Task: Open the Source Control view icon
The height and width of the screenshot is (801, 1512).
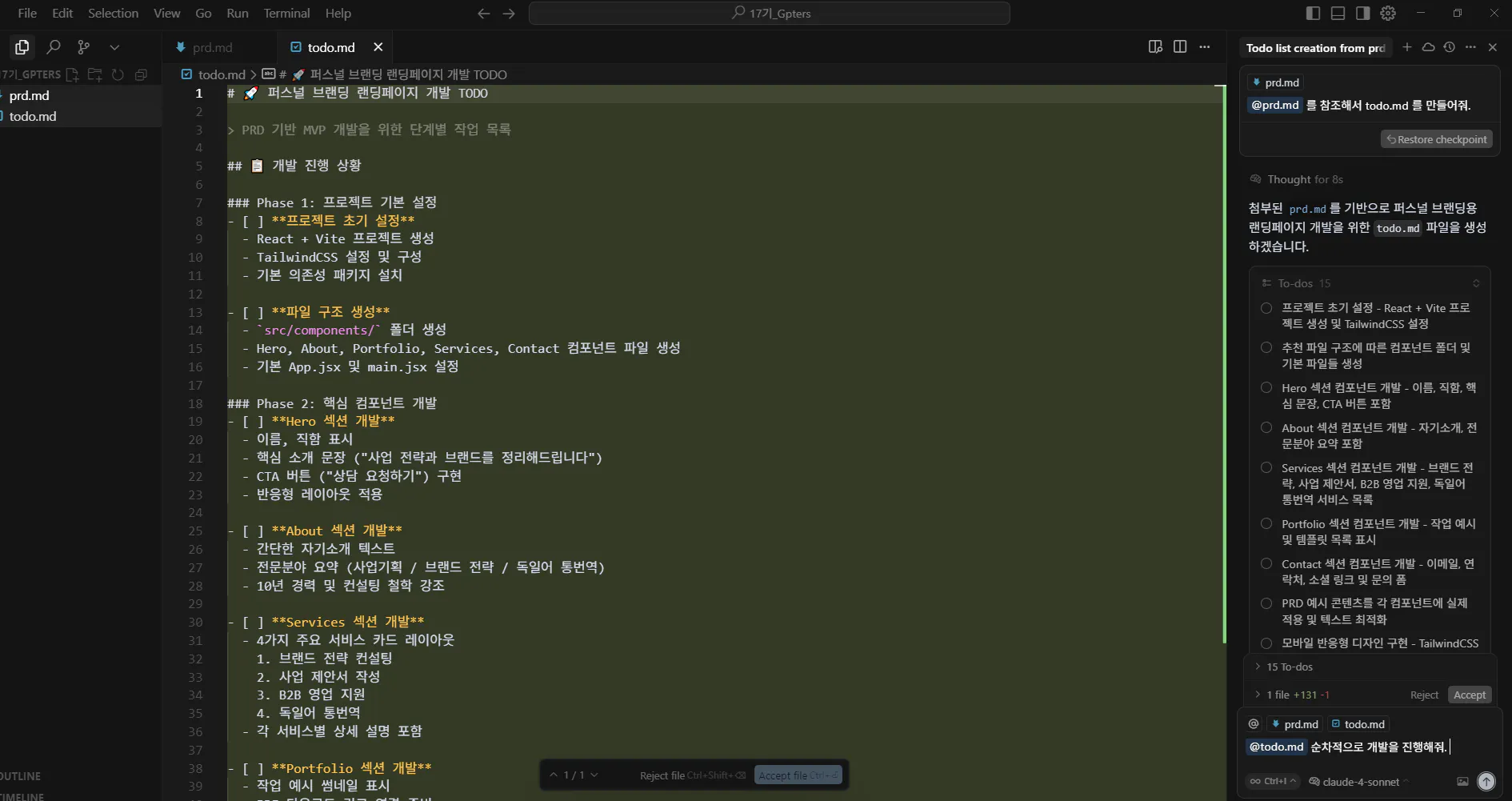Action: click(84, 47)
